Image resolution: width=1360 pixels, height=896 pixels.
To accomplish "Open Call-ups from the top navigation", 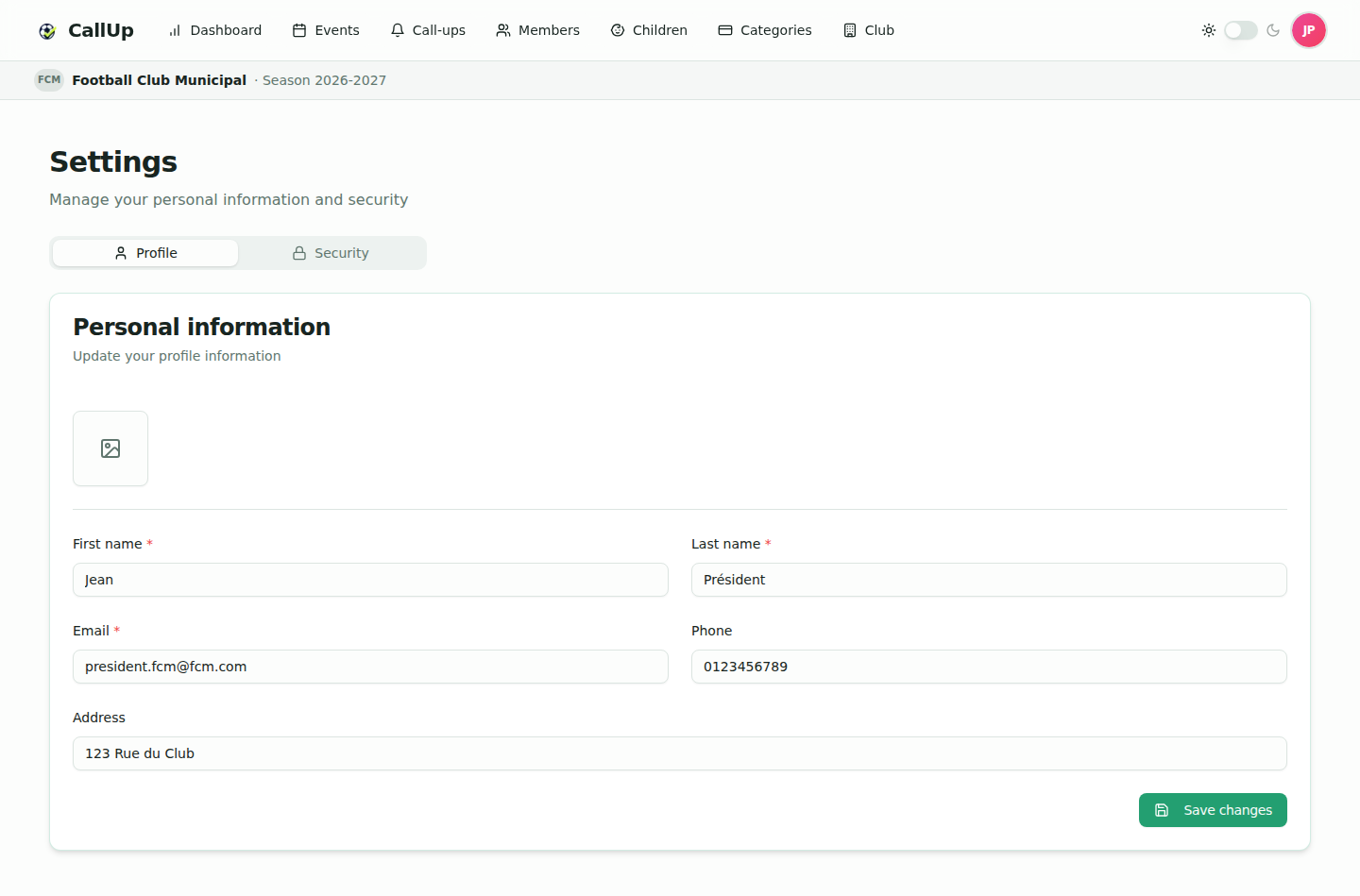I will coord(428,30).
